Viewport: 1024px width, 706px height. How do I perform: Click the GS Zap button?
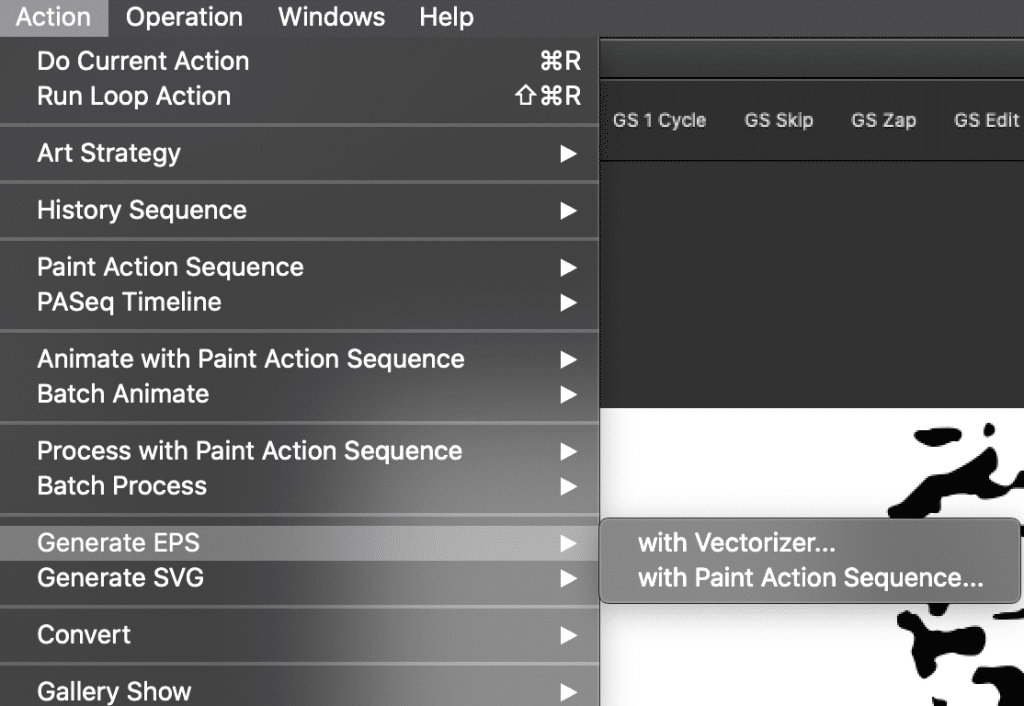click(883, 120)
